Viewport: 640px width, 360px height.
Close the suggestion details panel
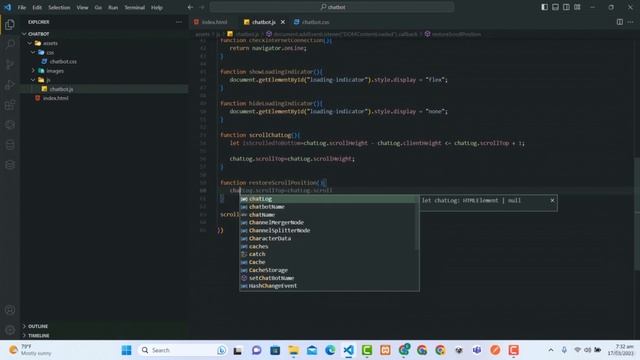[x=552, y=200]
